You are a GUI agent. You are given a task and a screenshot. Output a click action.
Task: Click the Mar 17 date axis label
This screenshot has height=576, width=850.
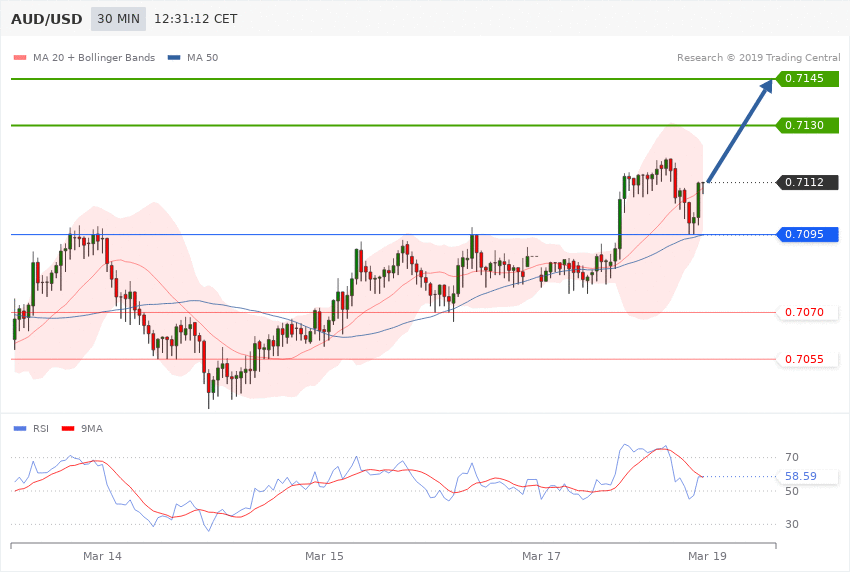coord(541,556)
